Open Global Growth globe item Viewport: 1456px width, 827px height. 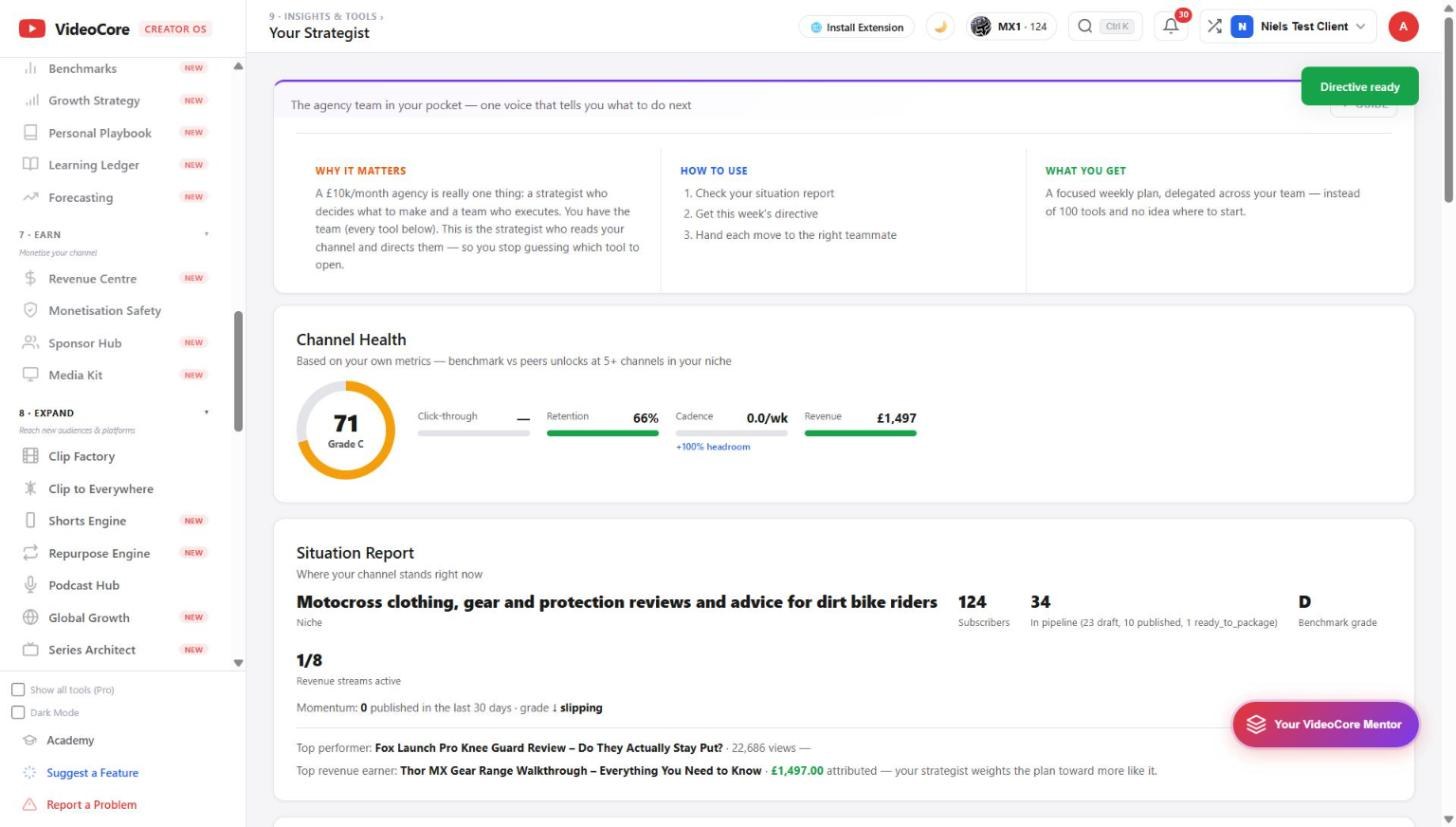coord(115,618)
